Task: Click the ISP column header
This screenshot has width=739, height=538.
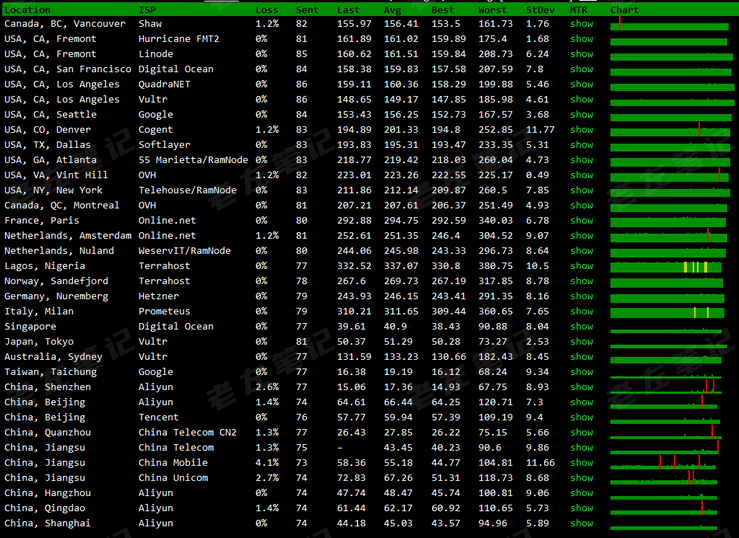Action: (x=147, y=10)
